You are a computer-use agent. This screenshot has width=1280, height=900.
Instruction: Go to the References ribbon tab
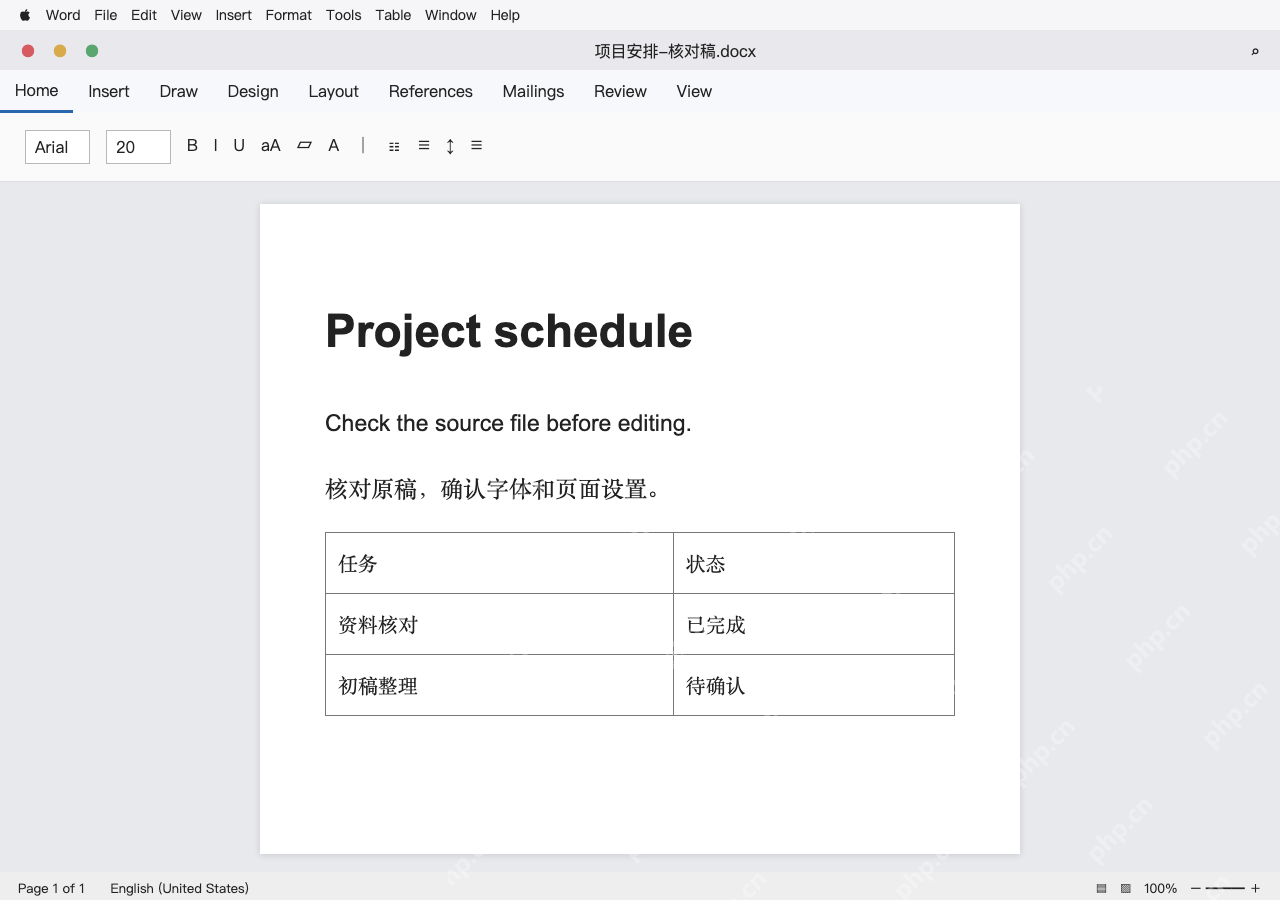point(431,91)
